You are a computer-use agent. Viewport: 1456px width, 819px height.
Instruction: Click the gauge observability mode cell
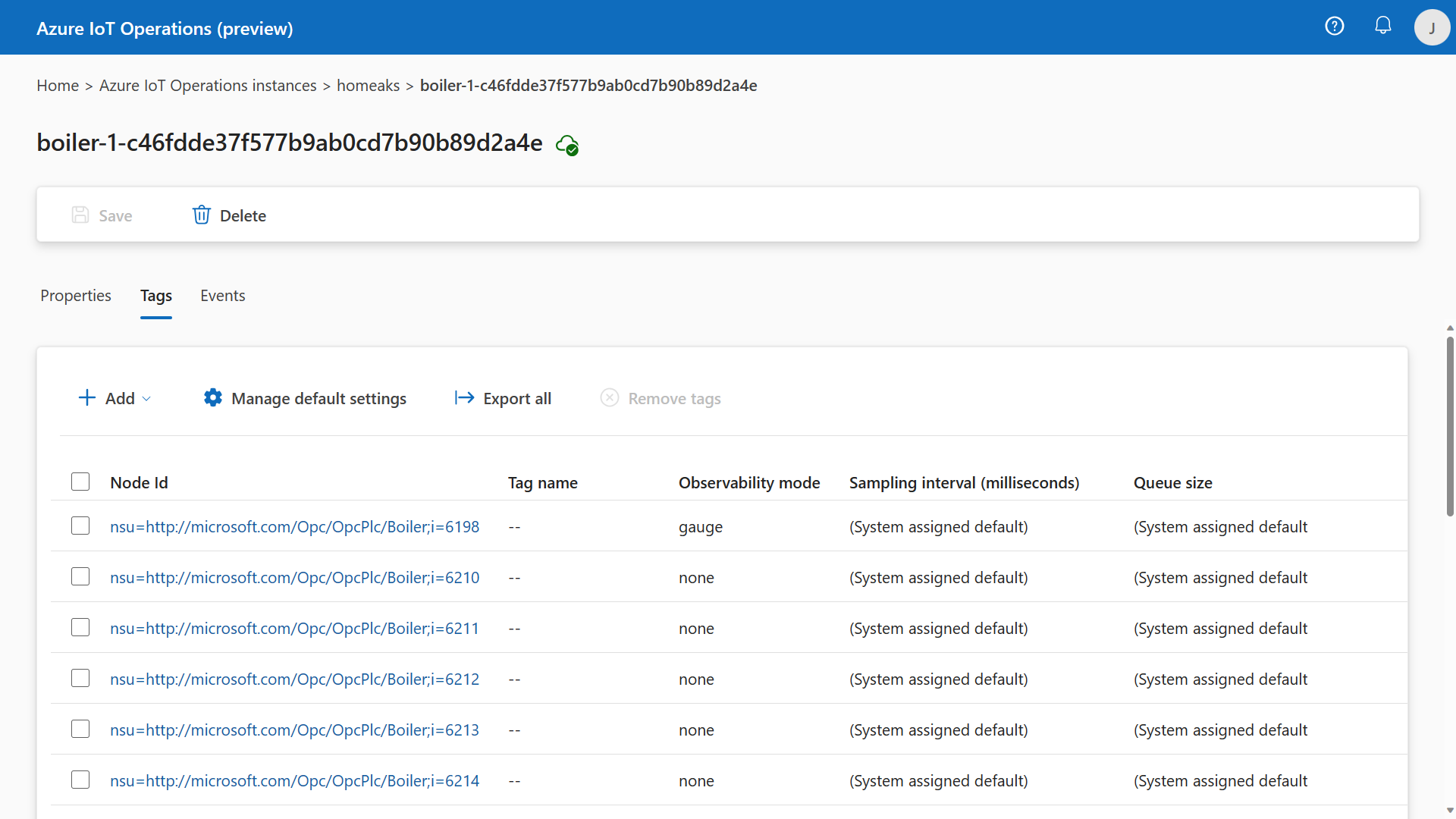701,528
